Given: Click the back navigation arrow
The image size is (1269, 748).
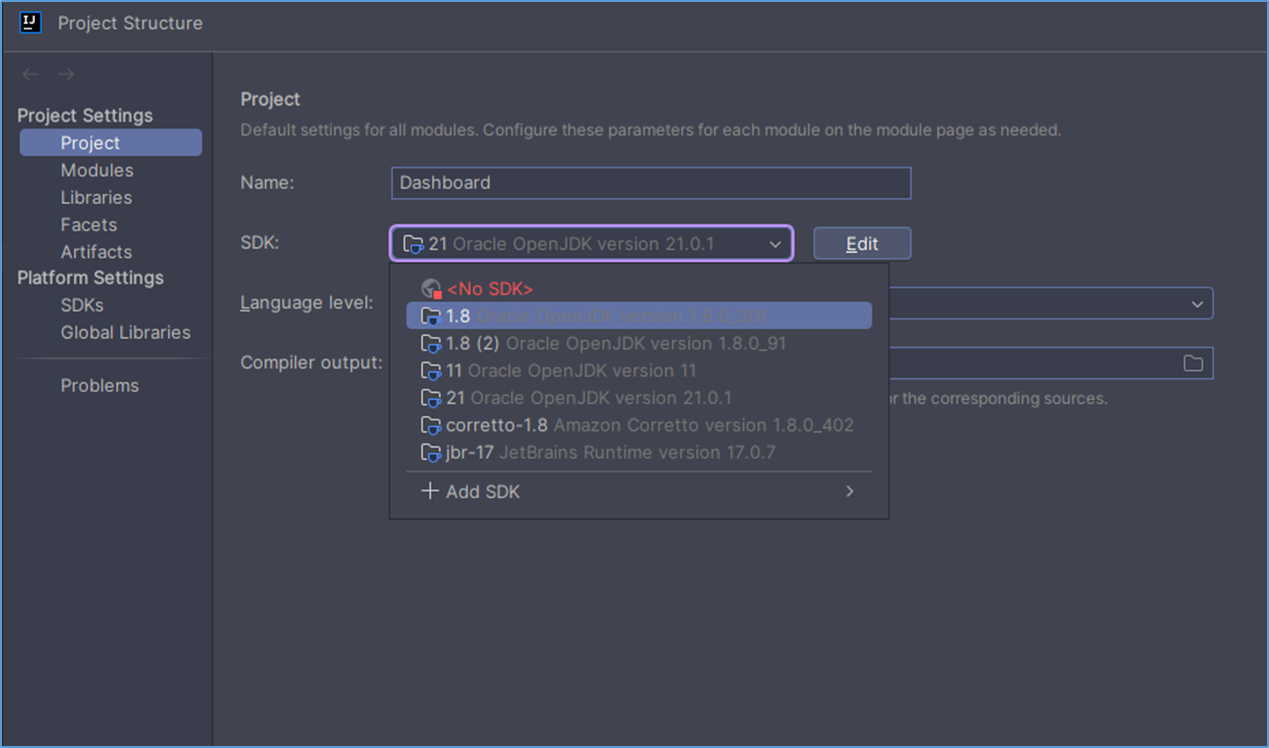Looking at the screenshot, I should pyautogui.click(x=31, y=75).
